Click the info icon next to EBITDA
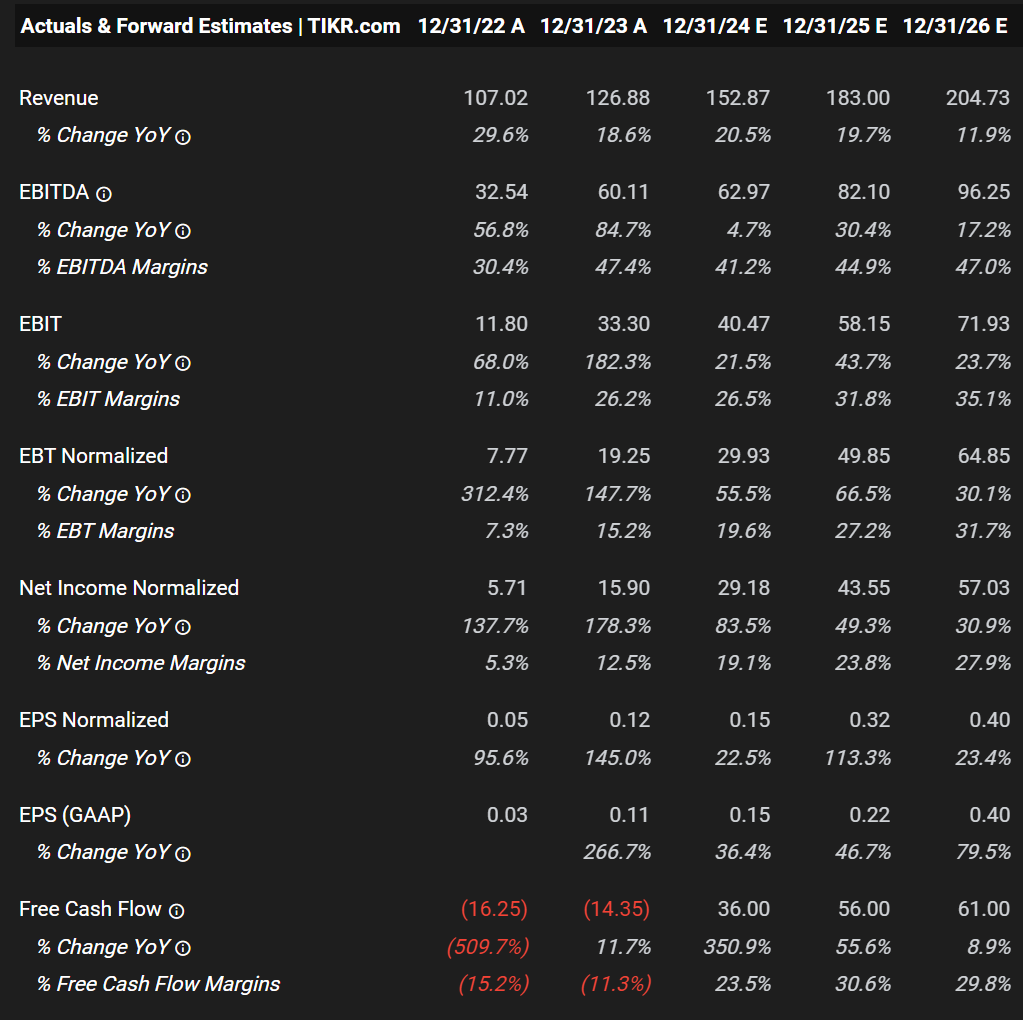This screenshot has height=1020, width=1023. (104, 194)
